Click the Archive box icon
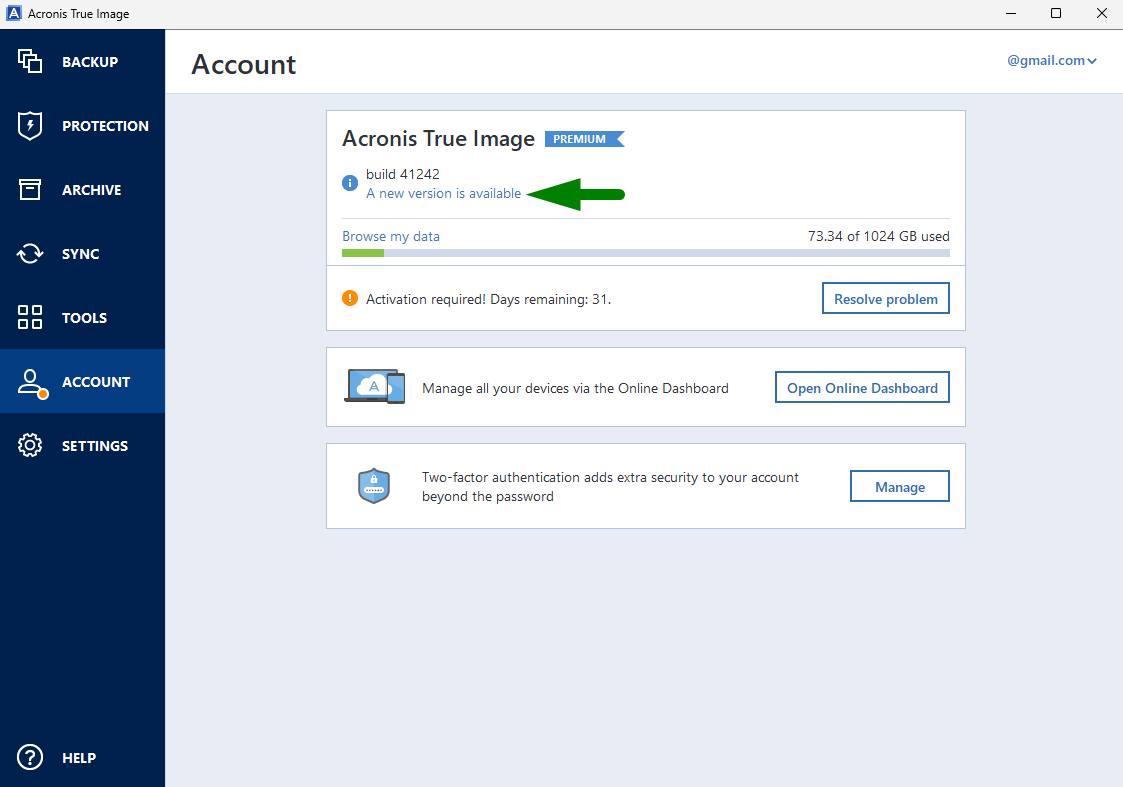The image size is (1123, 787). click(x=30, y=189)
